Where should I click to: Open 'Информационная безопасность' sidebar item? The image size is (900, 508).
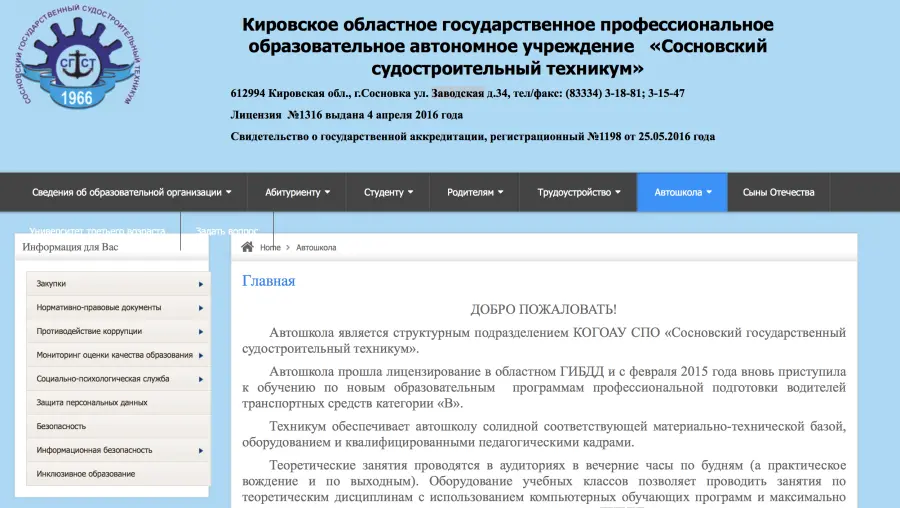pos(118,450)
